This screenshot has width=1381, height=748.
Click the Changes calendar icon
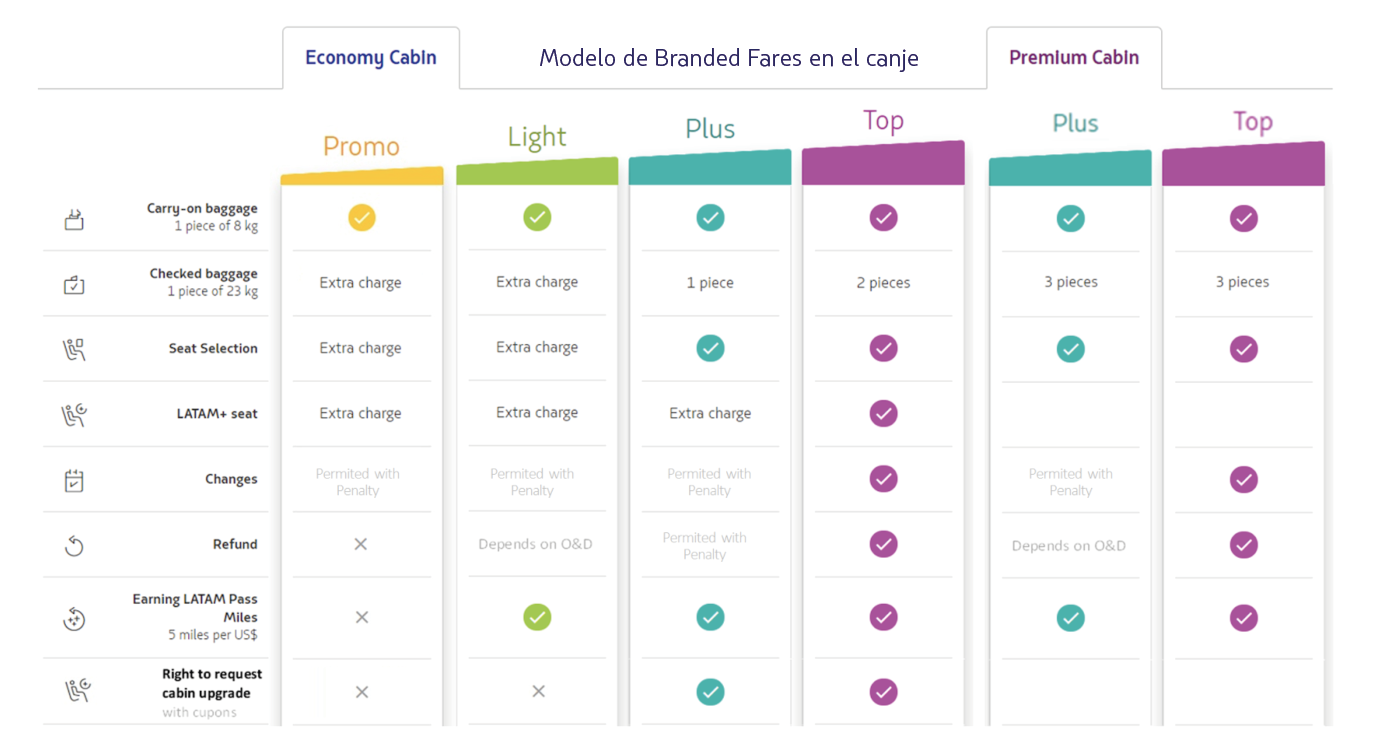click(74, 480)
